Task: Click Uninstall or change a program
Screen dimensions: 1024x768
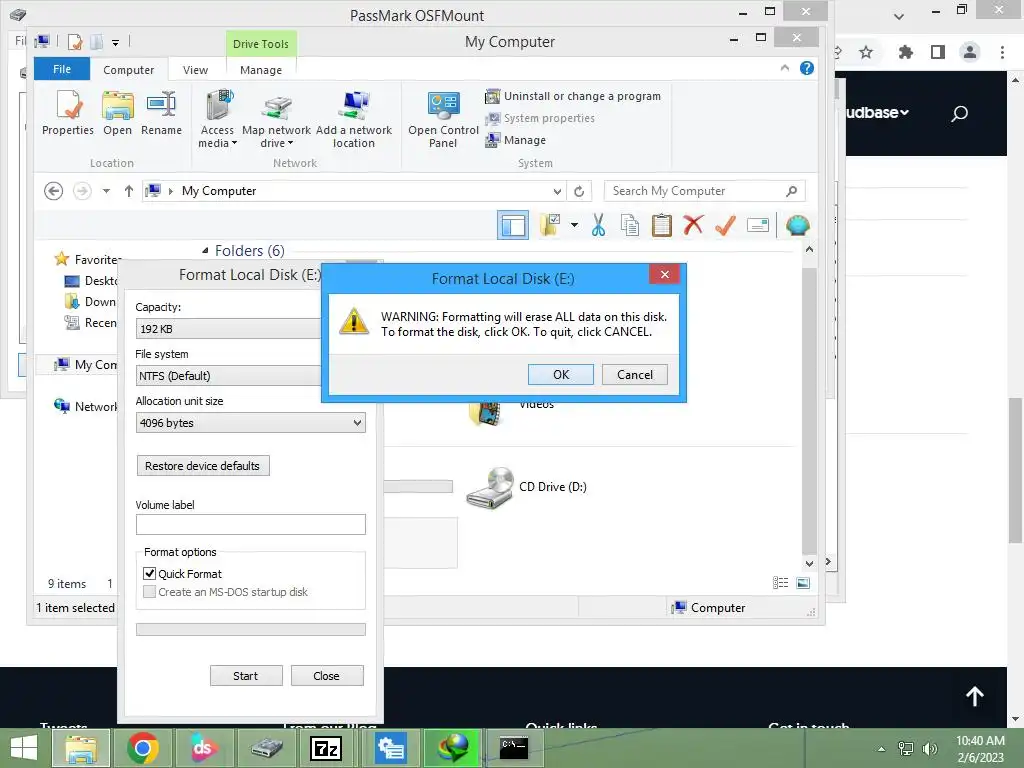Action: 573,96
